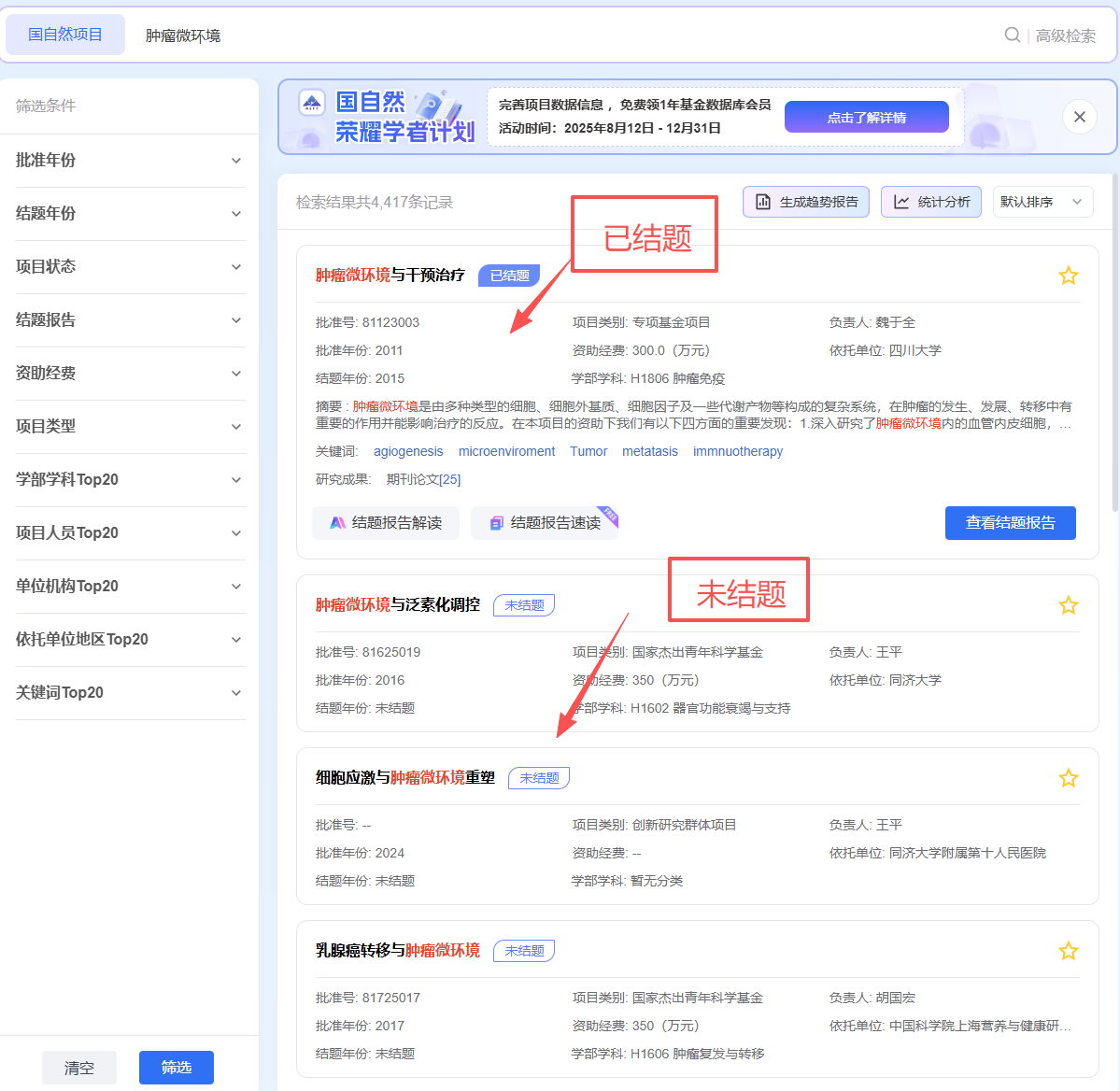Click text 批准号: 81625019
1120x1091 pixels.
click(368, 652)
